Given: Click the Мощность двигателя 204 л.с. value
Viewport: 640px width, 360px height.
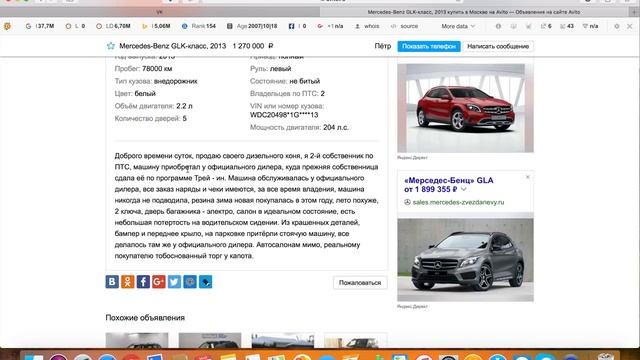Looking at the screenshot, I should click(336, 127).
